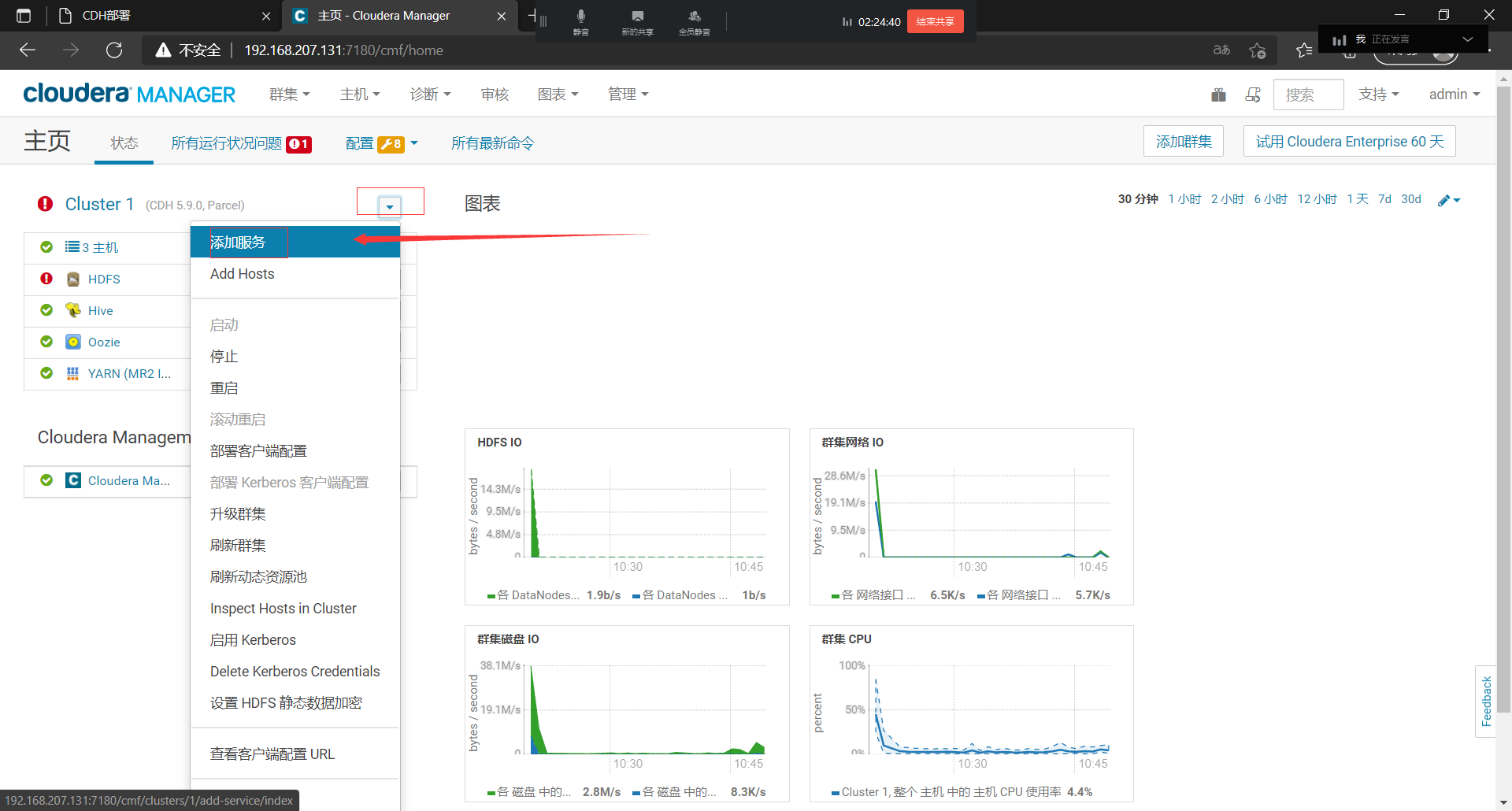The height and width of the screenshot is (811, 1512).
Task: Click the green status icon for Oozie
Action: pos(46,342)
